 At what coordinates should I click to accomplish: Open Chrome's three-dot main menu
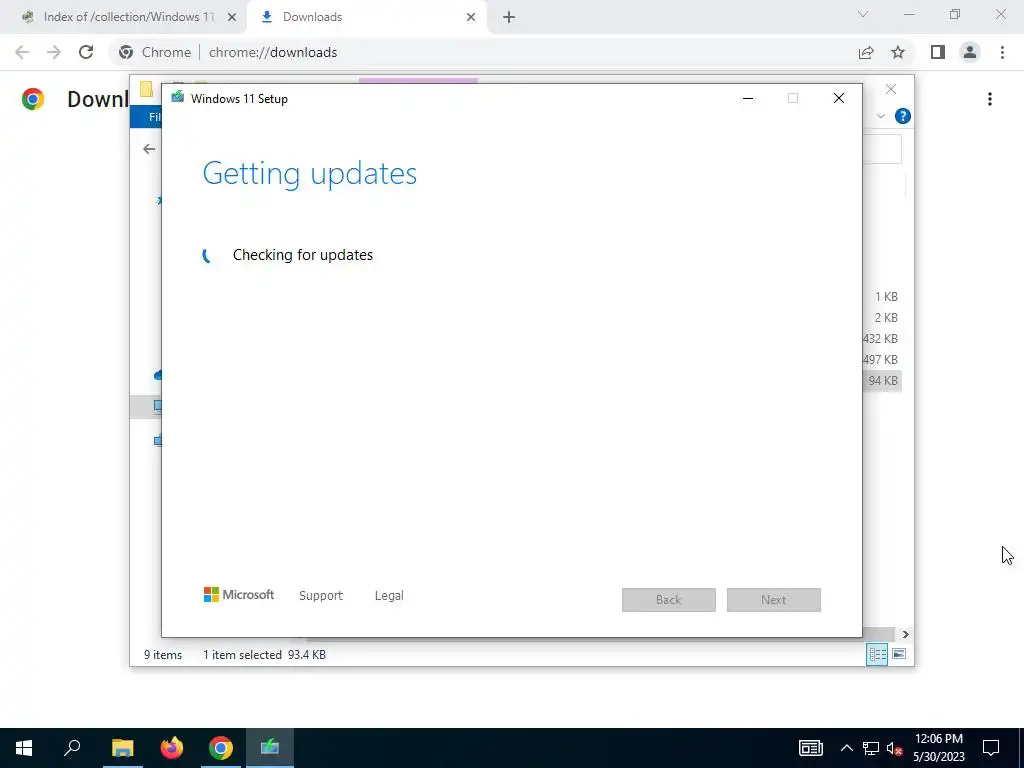[x=1002, y=52]
